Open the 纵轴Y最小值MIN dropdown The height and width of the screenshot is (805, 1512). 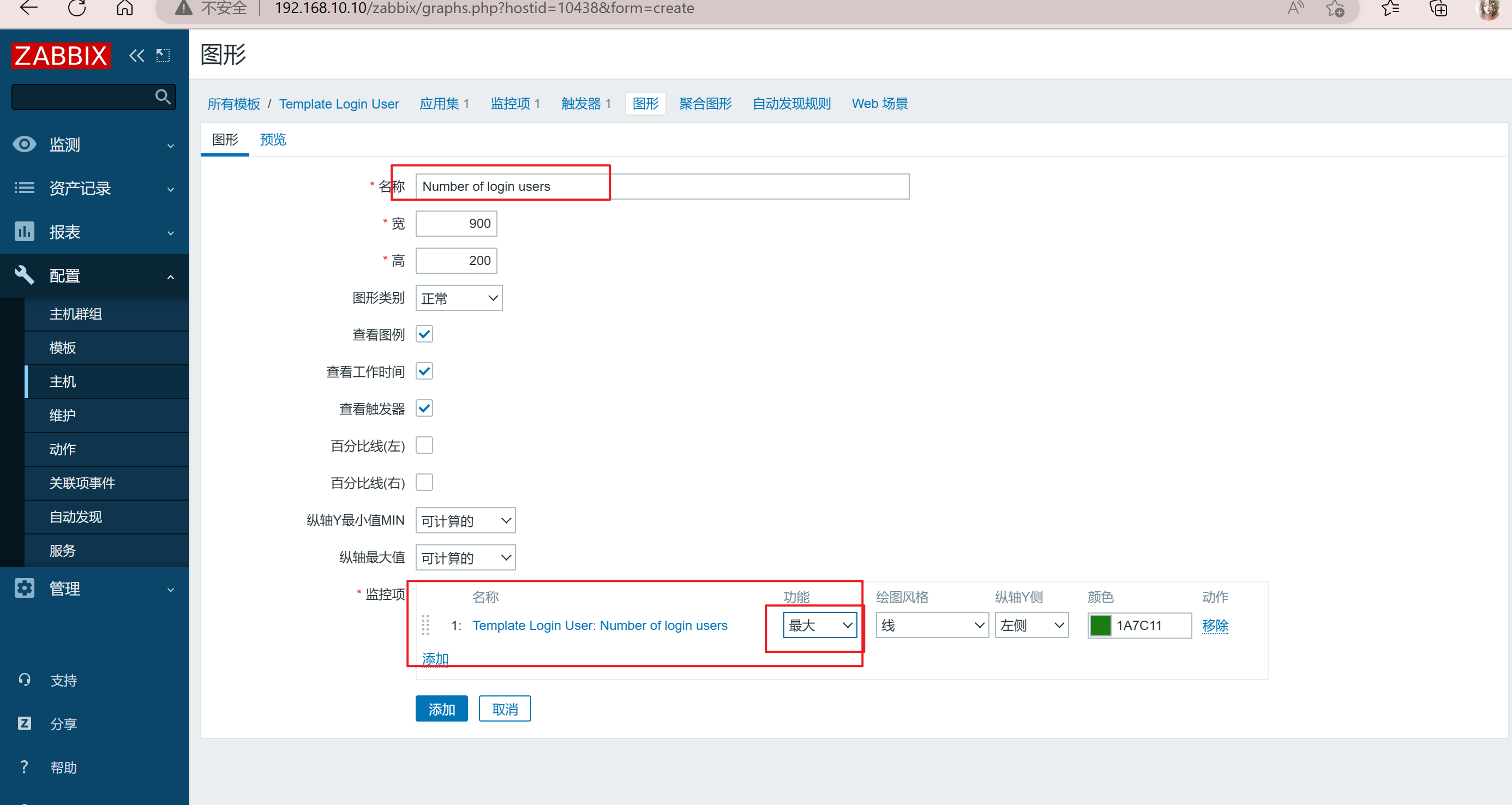click(x=465, y=520)
